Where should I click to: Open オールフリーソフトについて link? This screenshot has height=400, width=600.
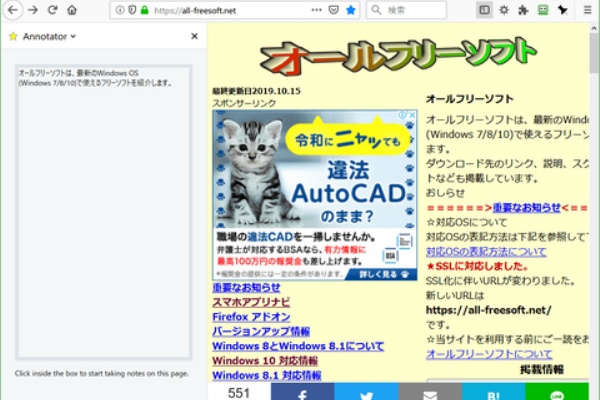pyautogui.click(x=489, y=354)
